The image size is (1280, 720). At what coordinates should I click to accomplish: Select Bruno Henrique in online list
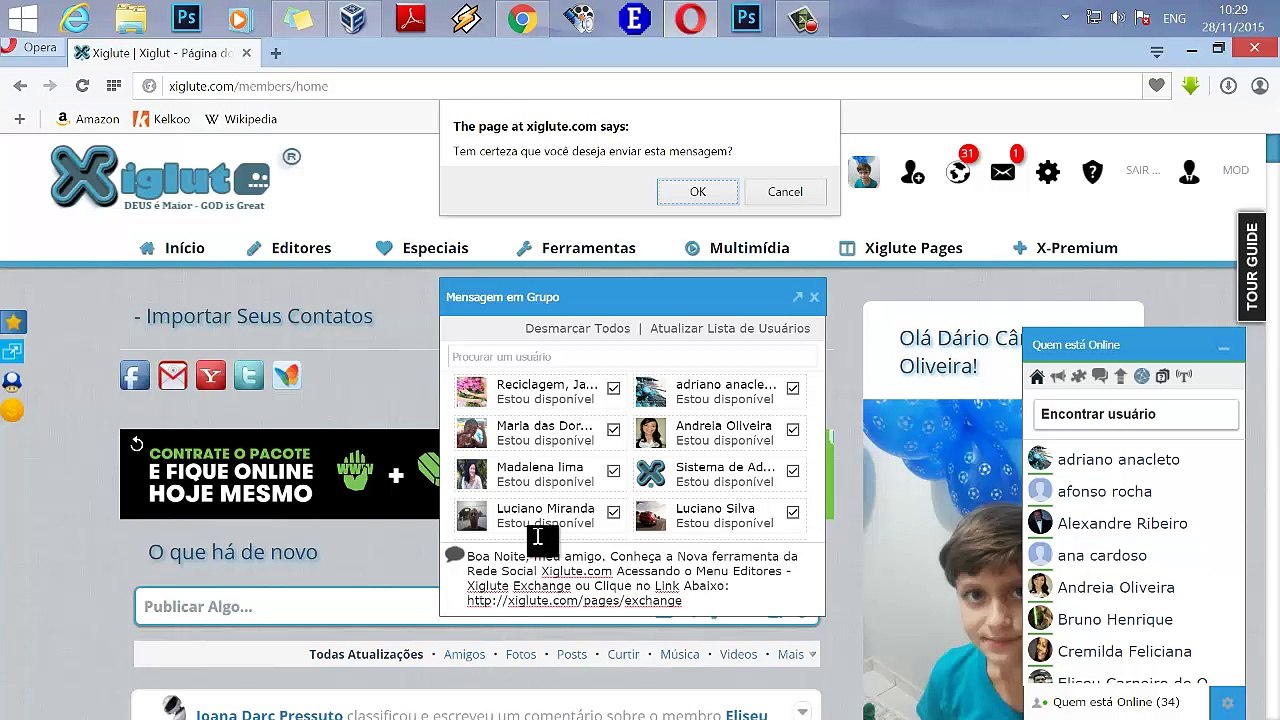click(x=1115, y=619)
